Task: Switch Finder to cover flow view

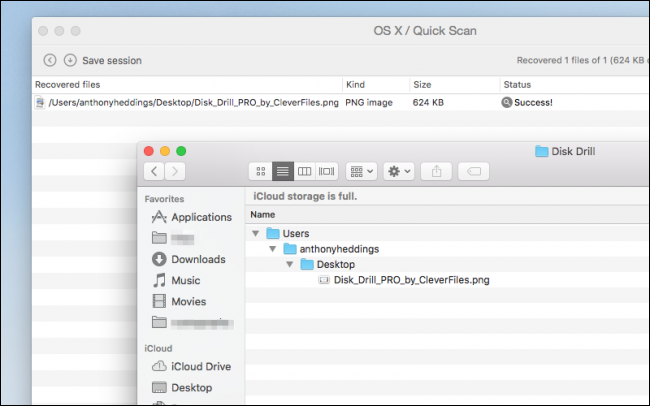Action: click(327, 171)
